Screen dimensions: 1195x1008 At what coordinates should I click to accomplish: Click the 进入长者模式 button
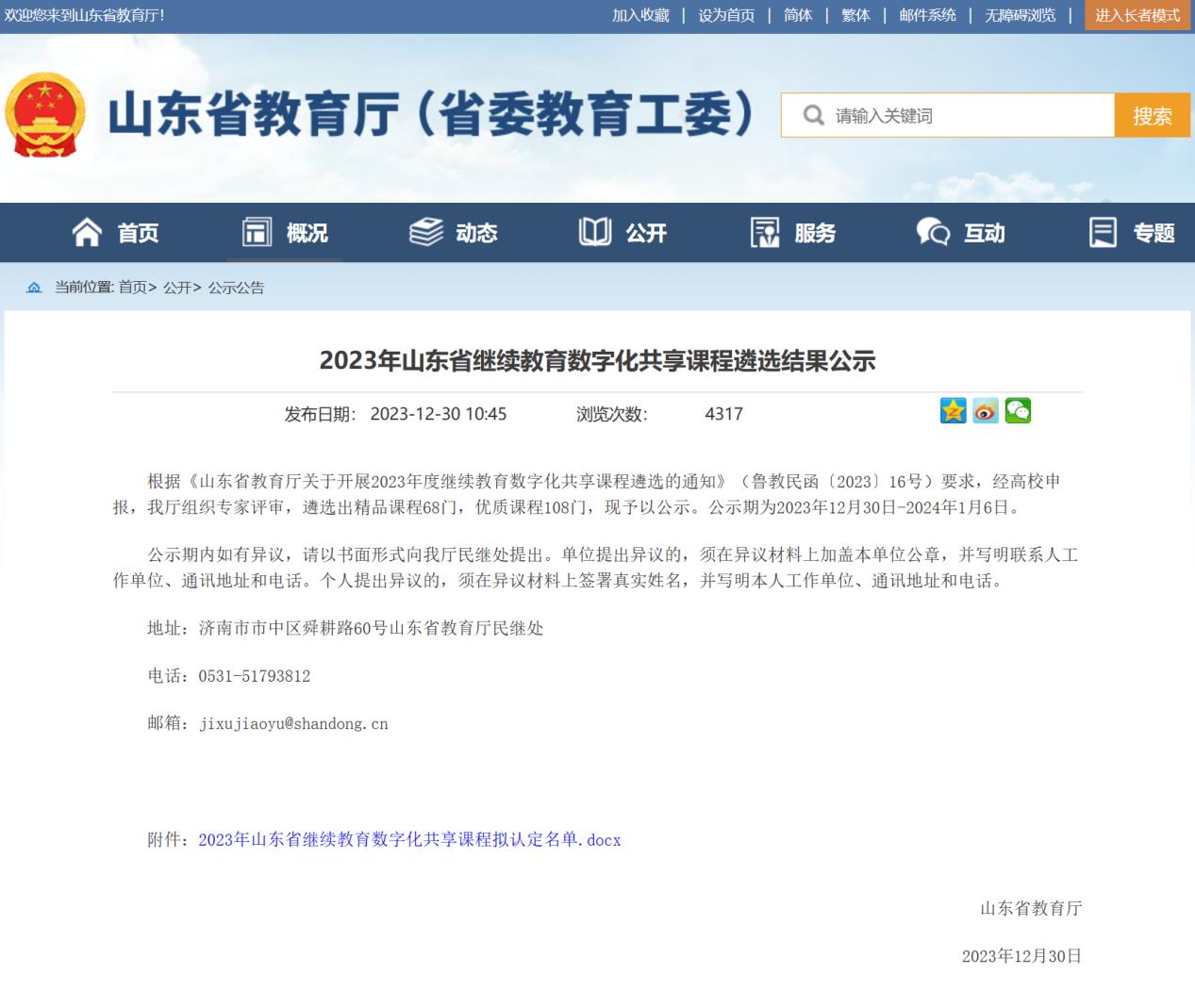point(1137,15)
